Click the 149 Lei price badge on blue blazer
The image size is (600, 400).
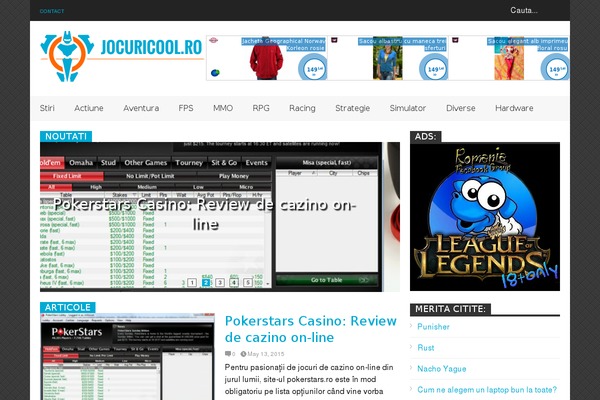tap(435, 69)
